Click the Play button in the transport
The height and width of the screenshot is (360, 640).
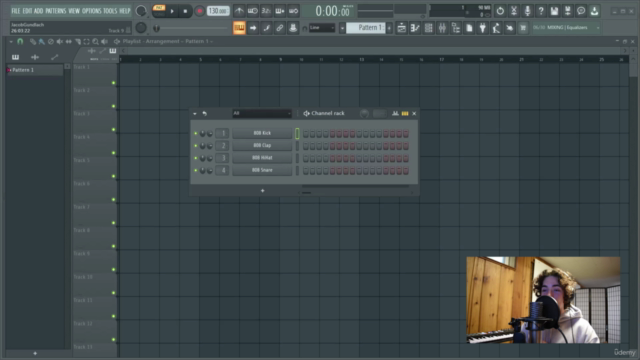coord(172,11)
